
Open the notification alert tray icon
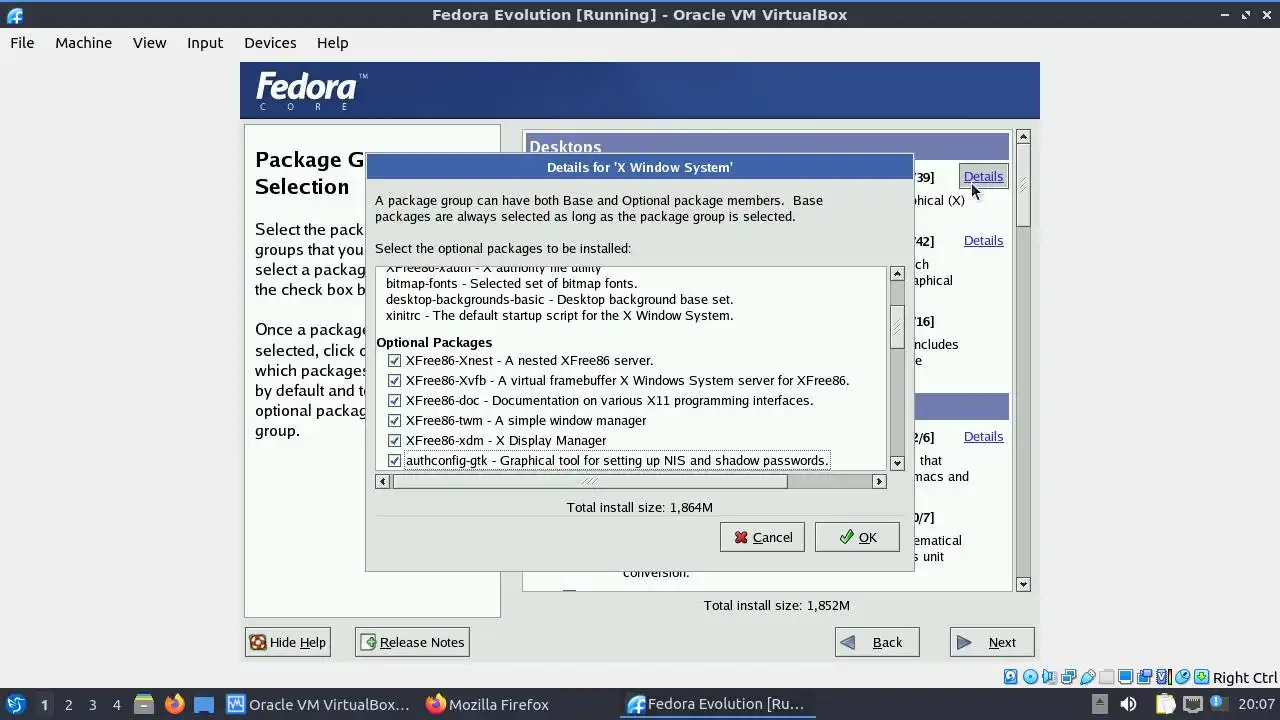pos(1219,703)
